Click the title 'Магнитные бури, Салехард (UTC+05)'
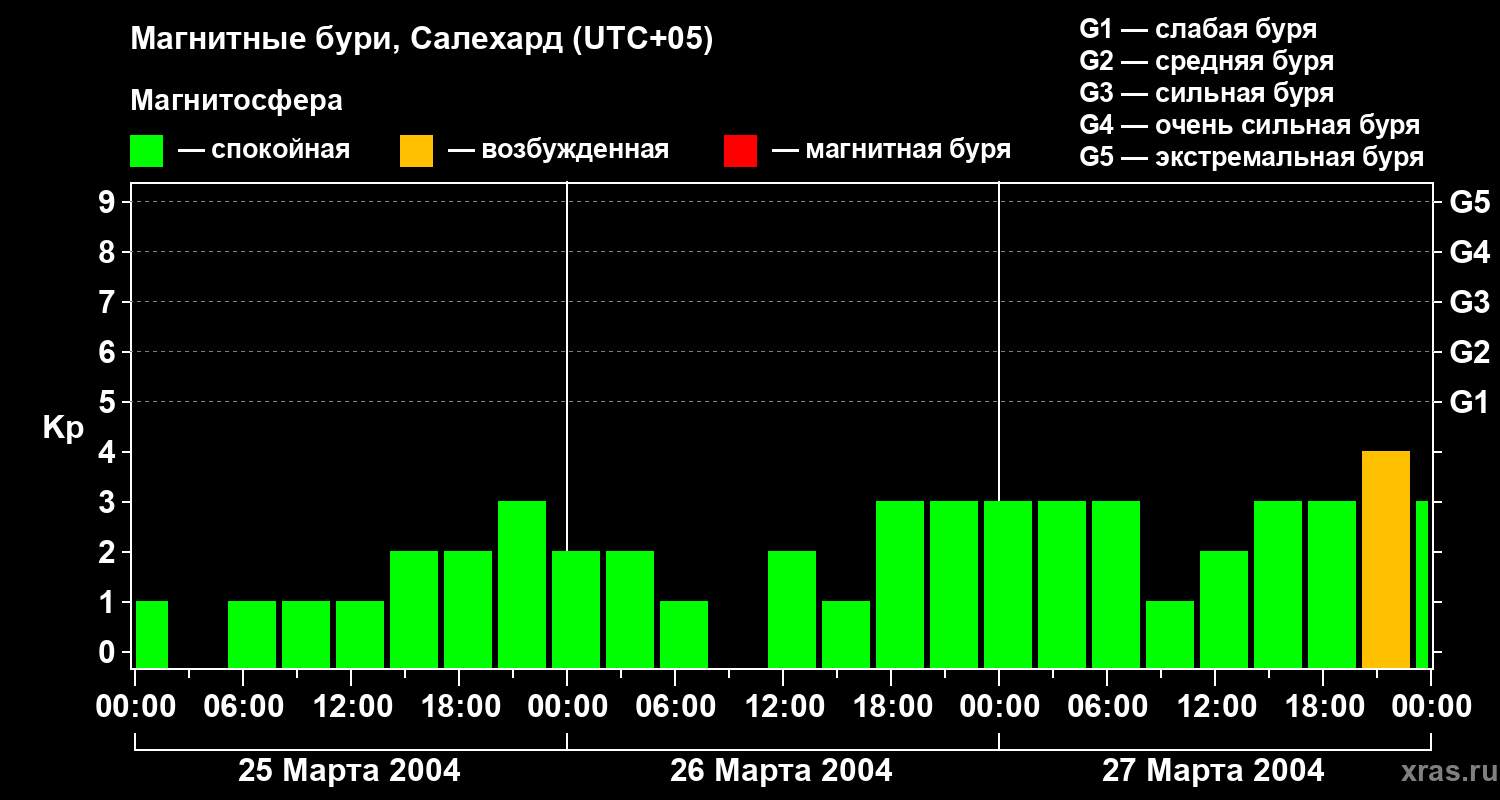The height and width of the screenshot is (800, 1500). coord(422,40)
